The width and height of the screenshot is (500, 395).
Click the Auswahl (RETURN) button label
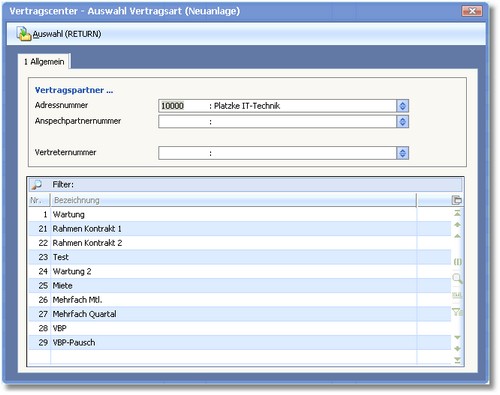67,34
